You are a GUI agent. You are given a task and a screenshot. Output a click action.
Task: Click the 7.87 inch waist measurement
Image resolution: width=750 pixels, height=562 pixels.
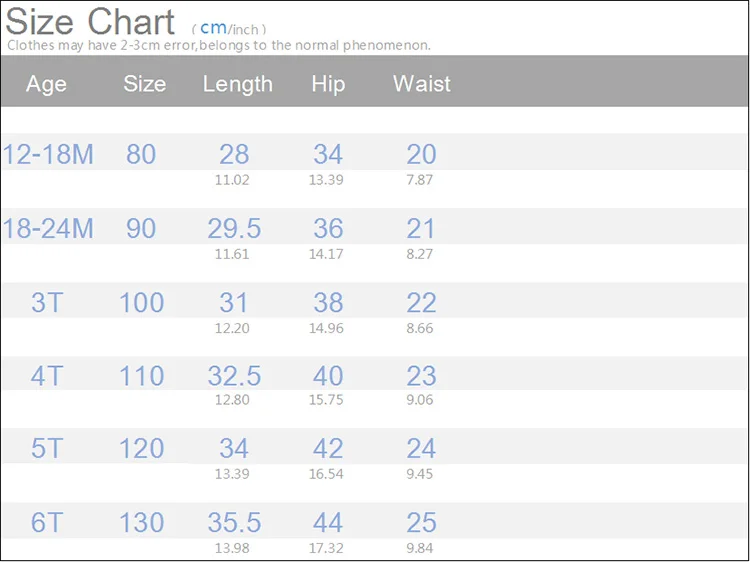pyautogui.click(x=420, y=180)
